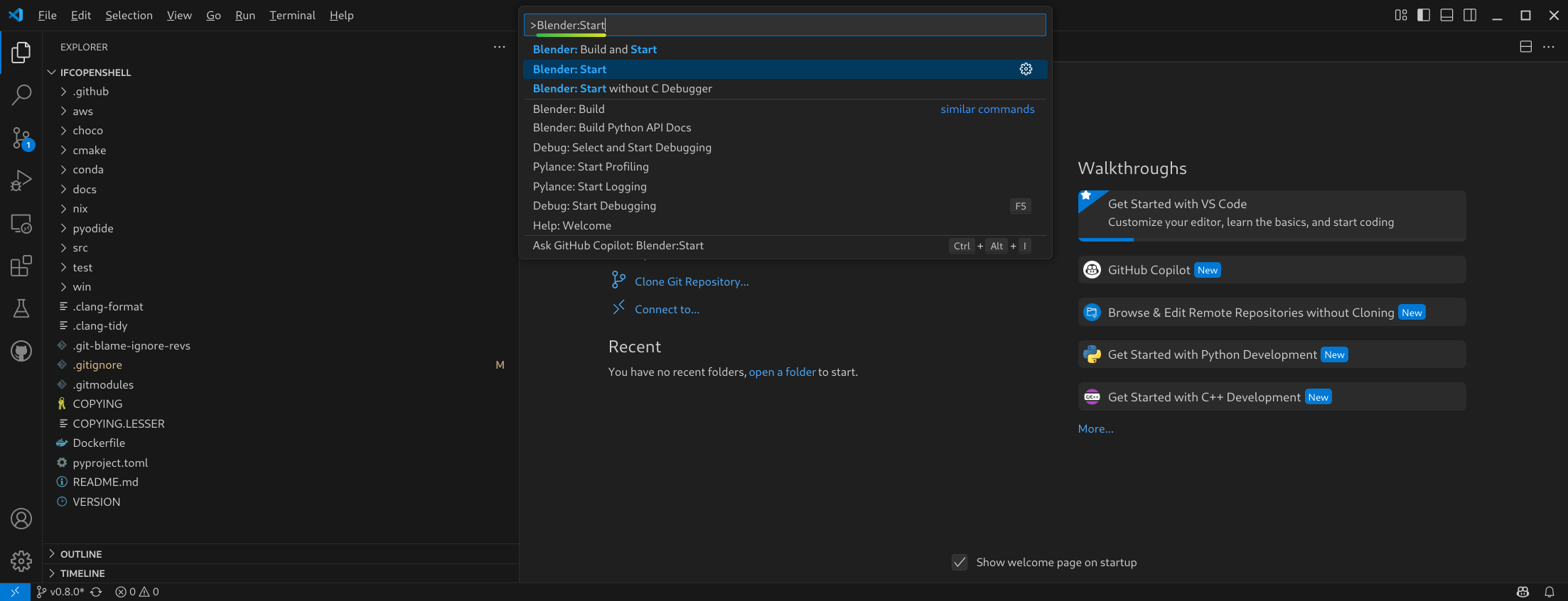Expand the .github folder
Screen dimensions: 1568x601
click(x=90, y=92)
